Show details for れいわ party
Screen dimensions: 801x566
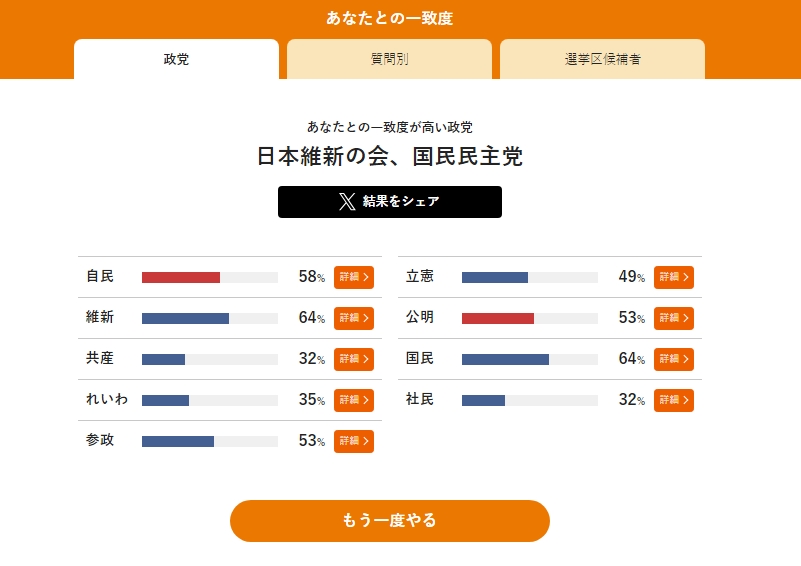pos(353,400)
